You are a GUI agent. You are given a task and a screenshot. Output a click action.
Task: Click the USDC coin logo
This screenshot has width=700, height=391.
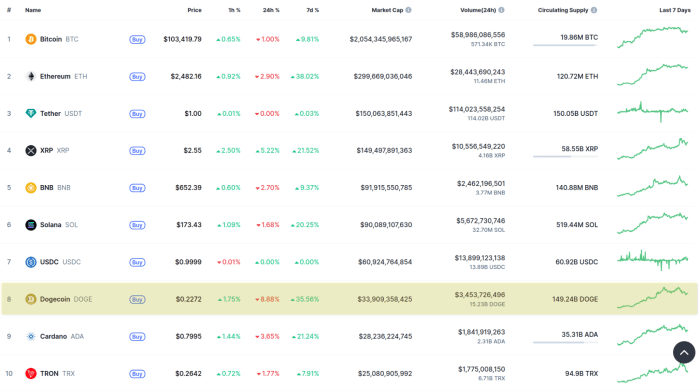click(31, 262)
